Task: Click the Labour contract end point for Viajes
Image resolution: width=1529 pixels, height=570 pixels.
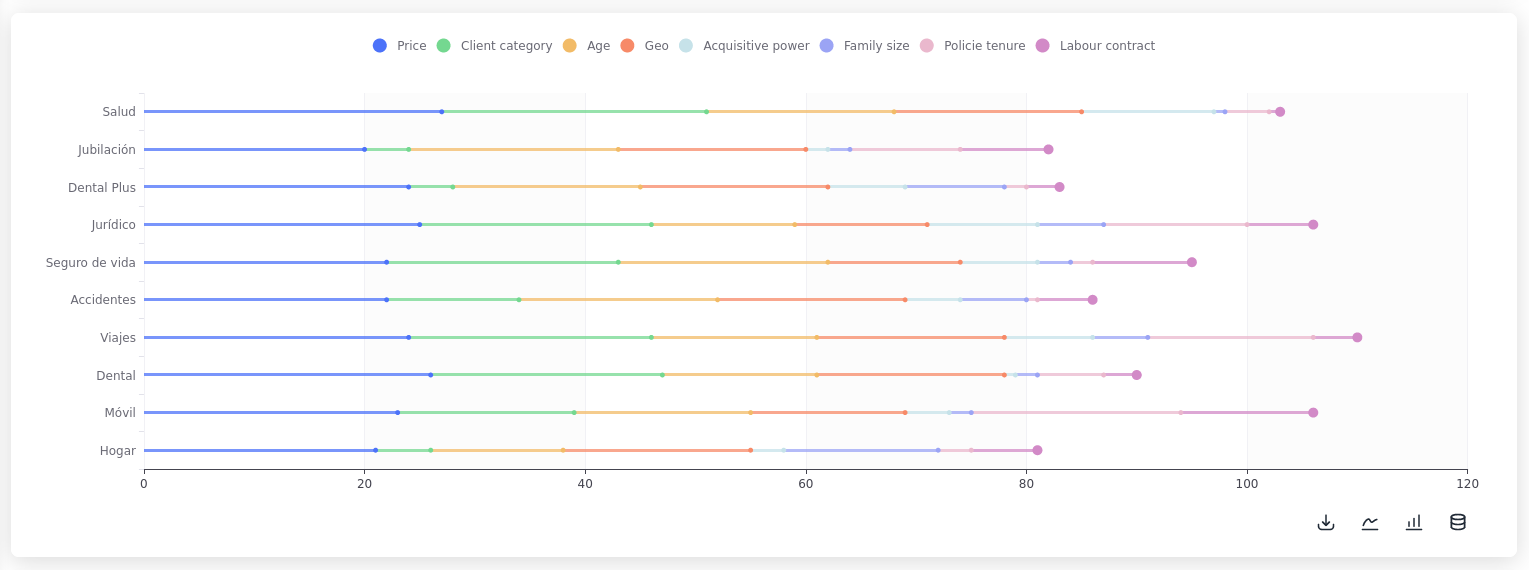Action: point(1357,337)
